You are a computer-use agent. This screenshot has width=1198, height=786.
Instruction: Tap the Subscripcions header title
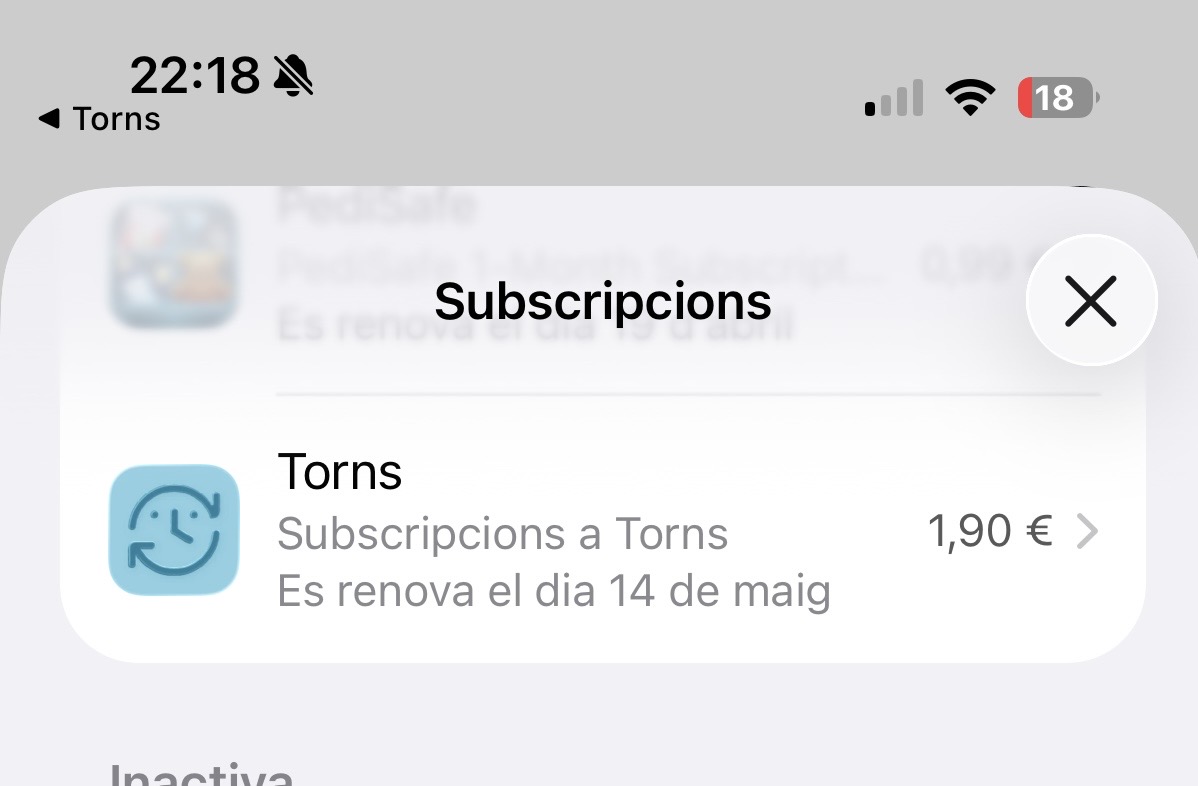603,301
